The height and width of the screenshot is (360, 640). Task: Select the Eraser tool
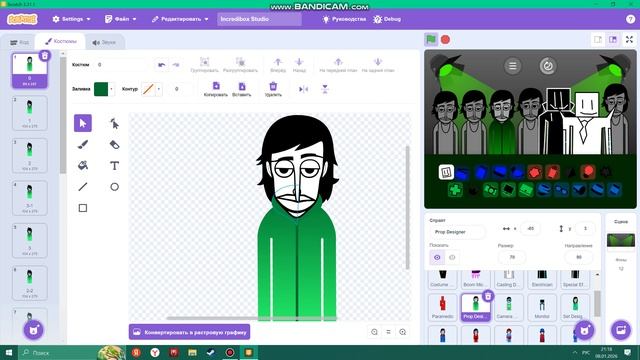point(114,144)
